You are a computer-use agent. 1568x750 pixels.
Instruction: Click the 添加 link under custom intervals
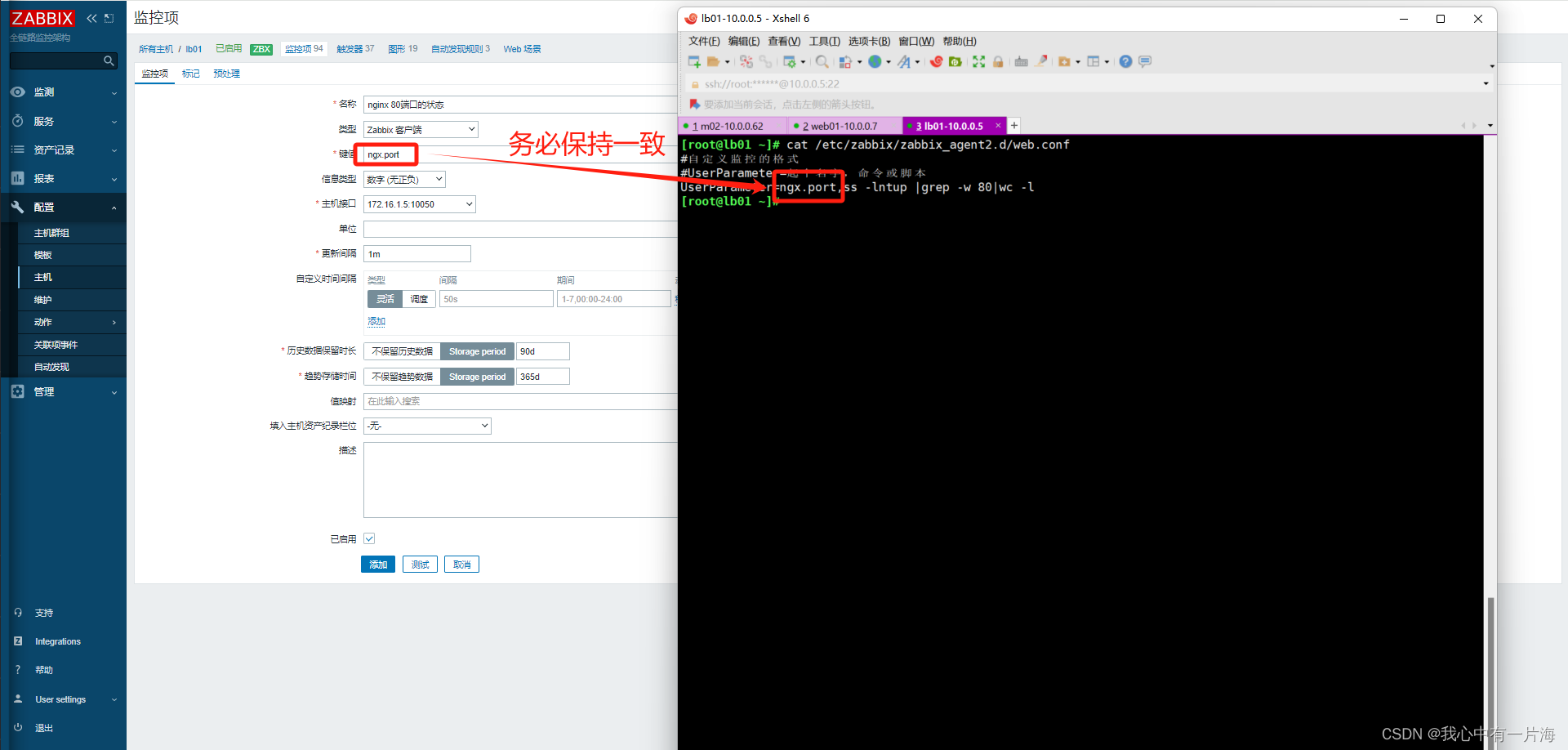click(376, 321)
